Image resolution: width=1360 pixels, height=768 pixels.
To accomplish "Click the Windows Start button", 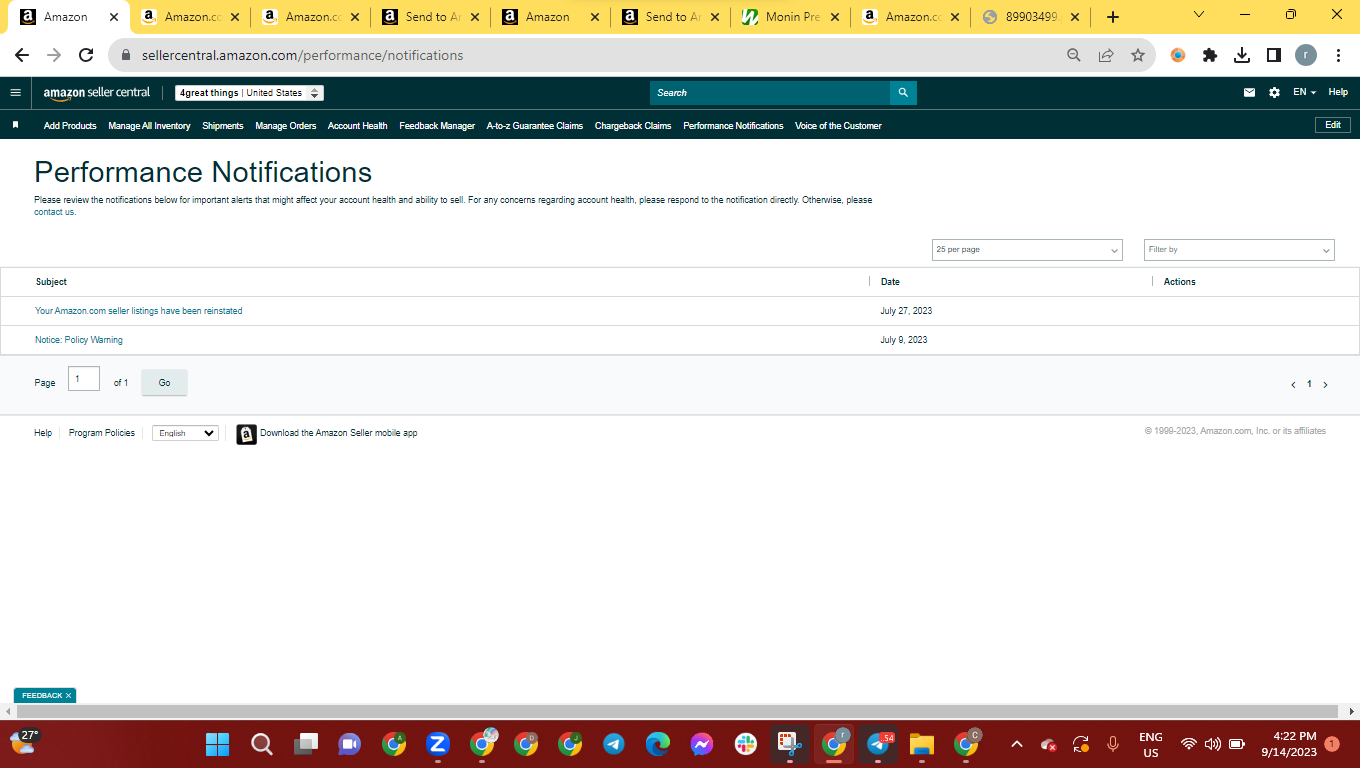I will 217,744.
